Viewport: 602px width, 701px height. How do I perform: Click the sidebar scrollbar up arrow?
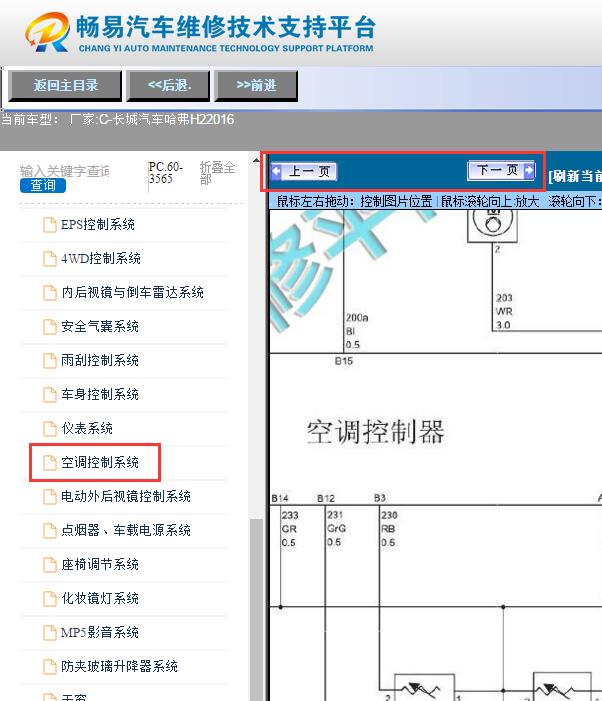click(x=256, y=159)
